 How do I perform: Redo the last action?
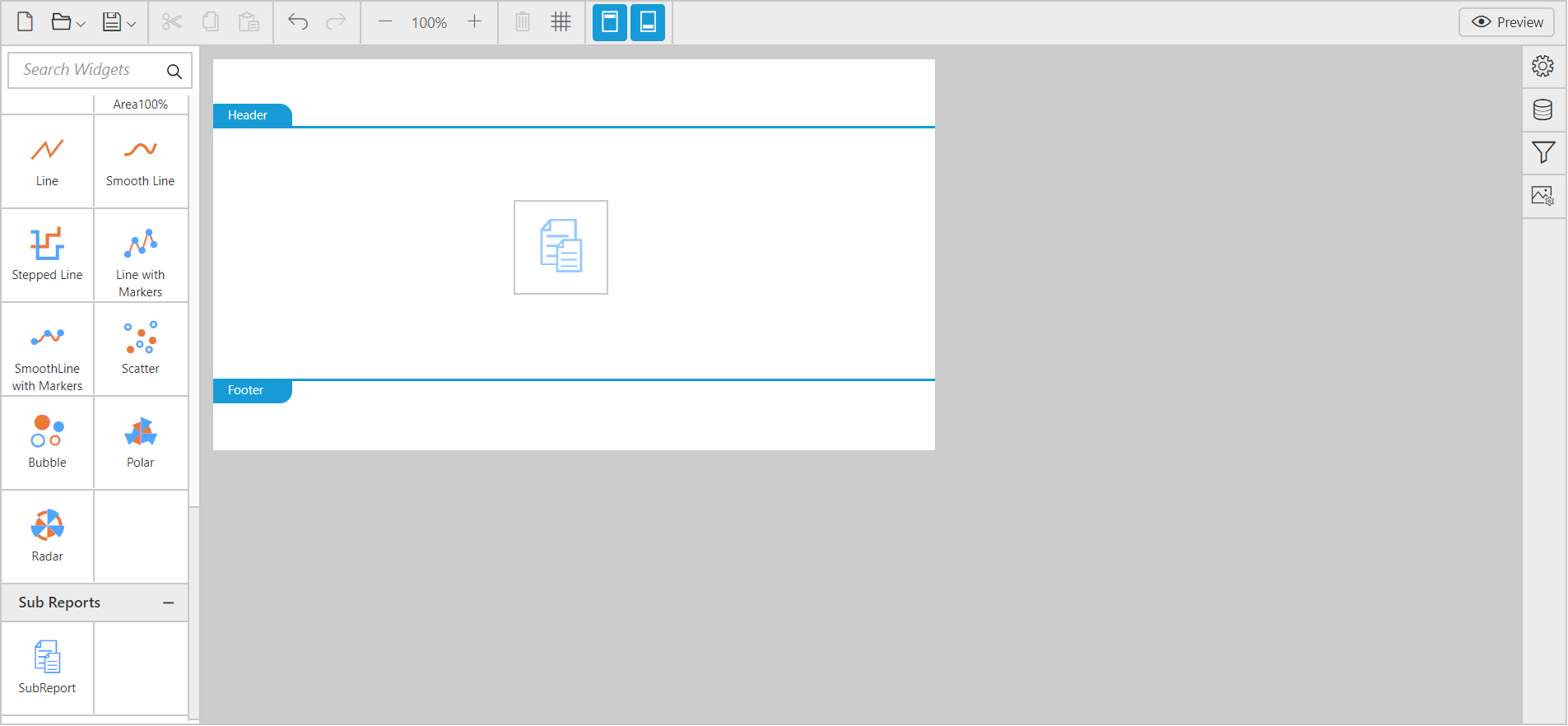tap(336, 21)
